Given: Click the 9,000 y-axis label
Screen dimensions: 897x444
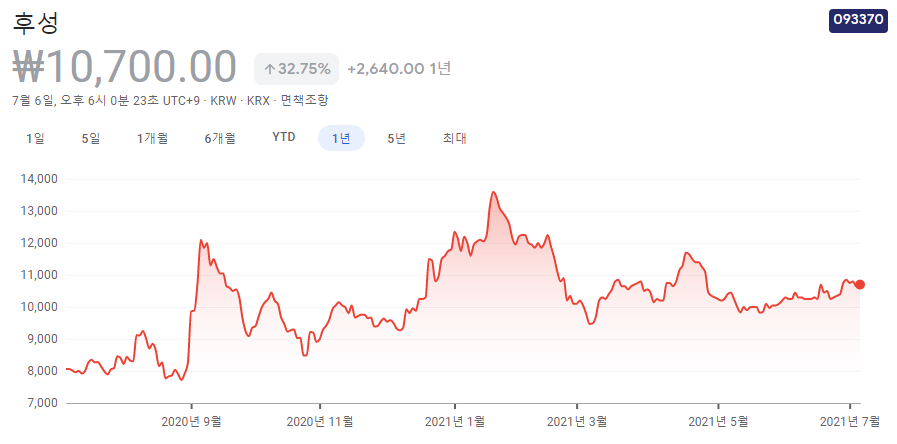Looking at the screenshot, I should (x=42, y=339).
